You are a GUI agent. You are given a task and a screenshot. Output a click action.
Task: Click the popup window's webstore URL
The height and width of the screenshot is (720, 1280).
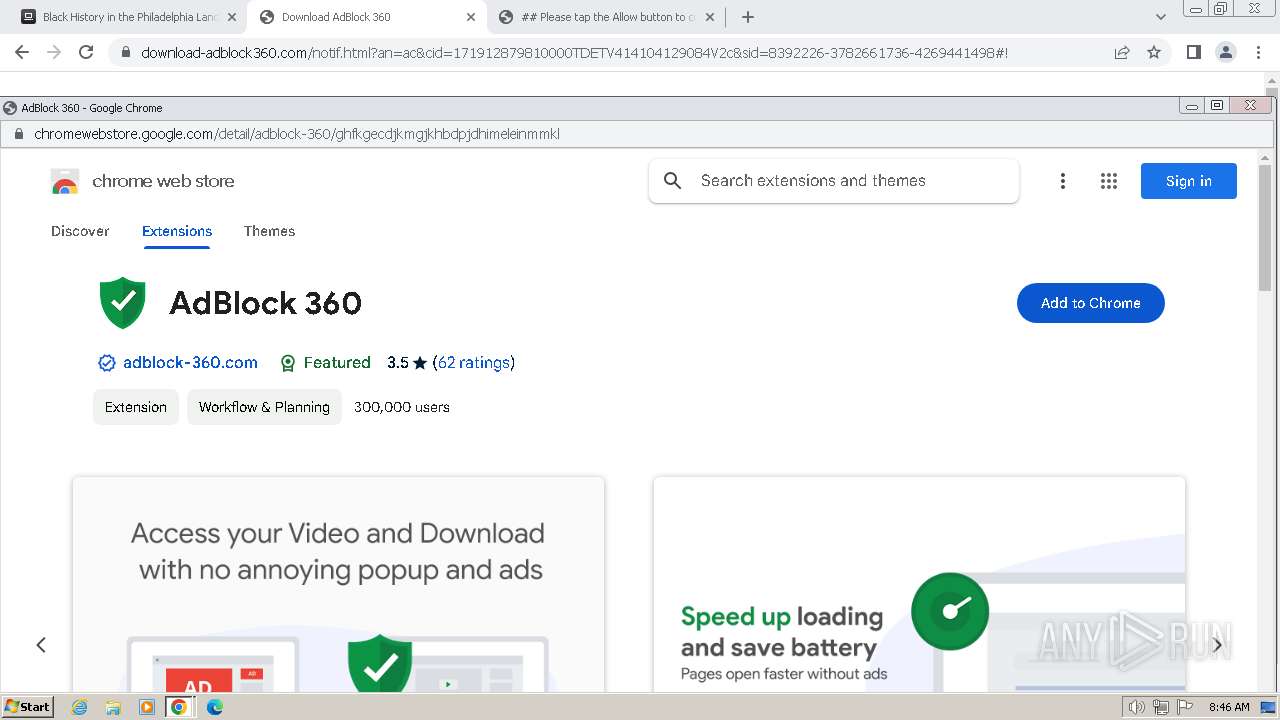[x=297, y=134]
